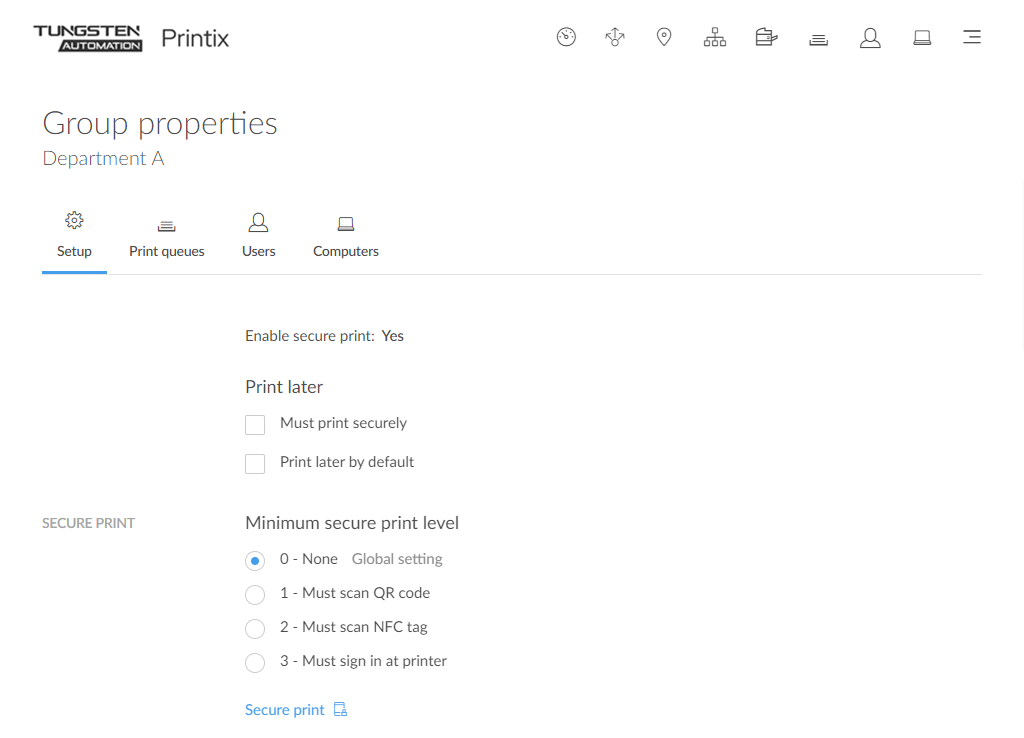Open the Networks hierarchy icon
The image size is (1024, 738).
(x=714, y=38)
